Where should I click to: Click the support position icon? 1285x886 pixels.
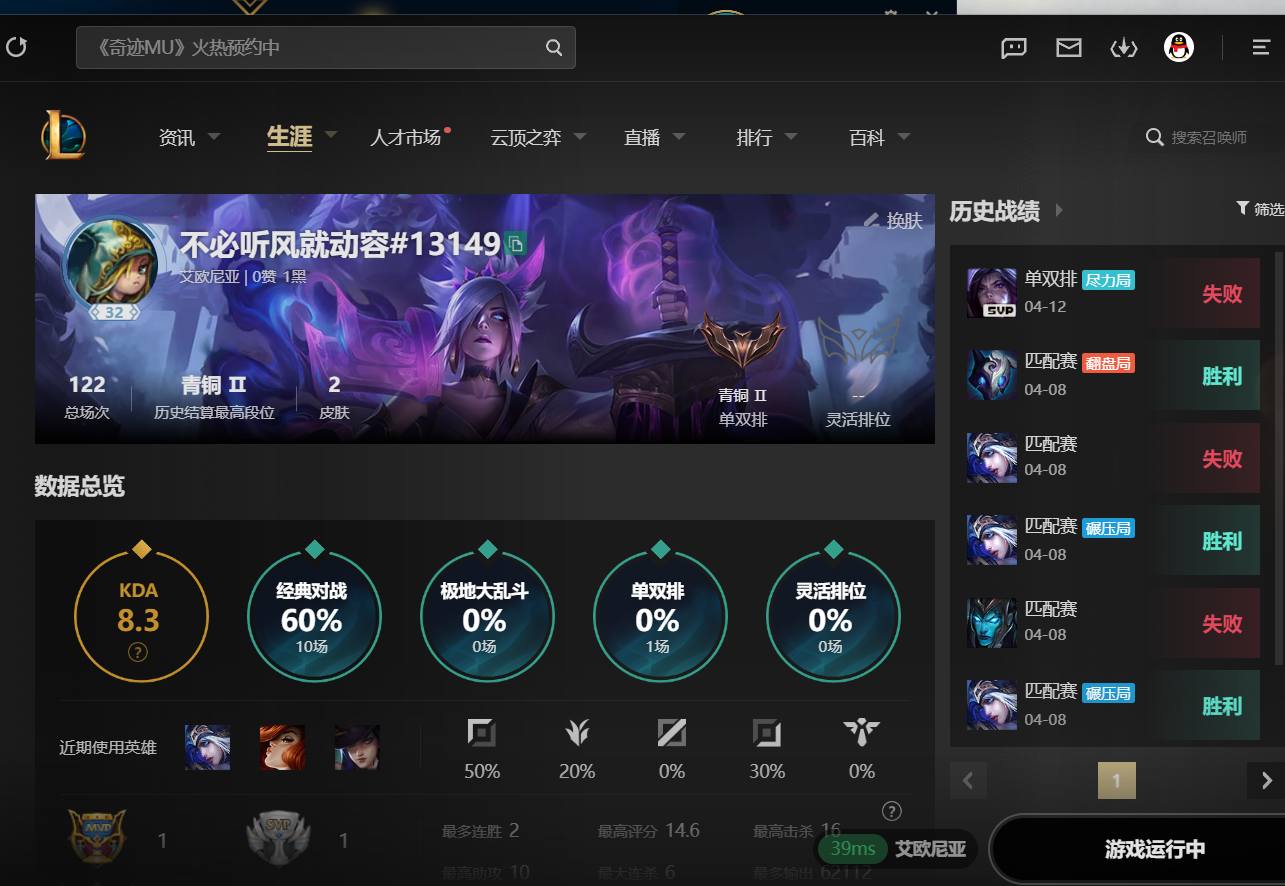861,734
